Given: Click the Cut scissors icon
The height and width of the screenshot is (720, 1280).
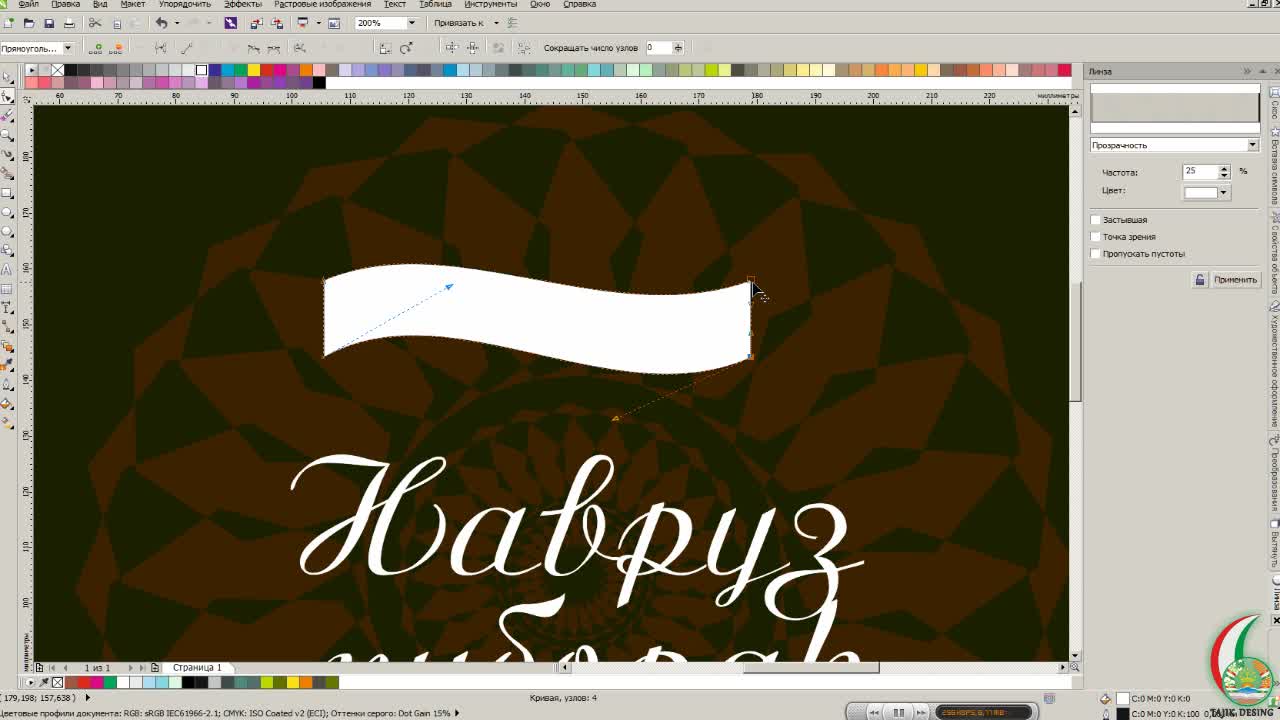Looking at the screenshot, I should (x=95, y=22).
